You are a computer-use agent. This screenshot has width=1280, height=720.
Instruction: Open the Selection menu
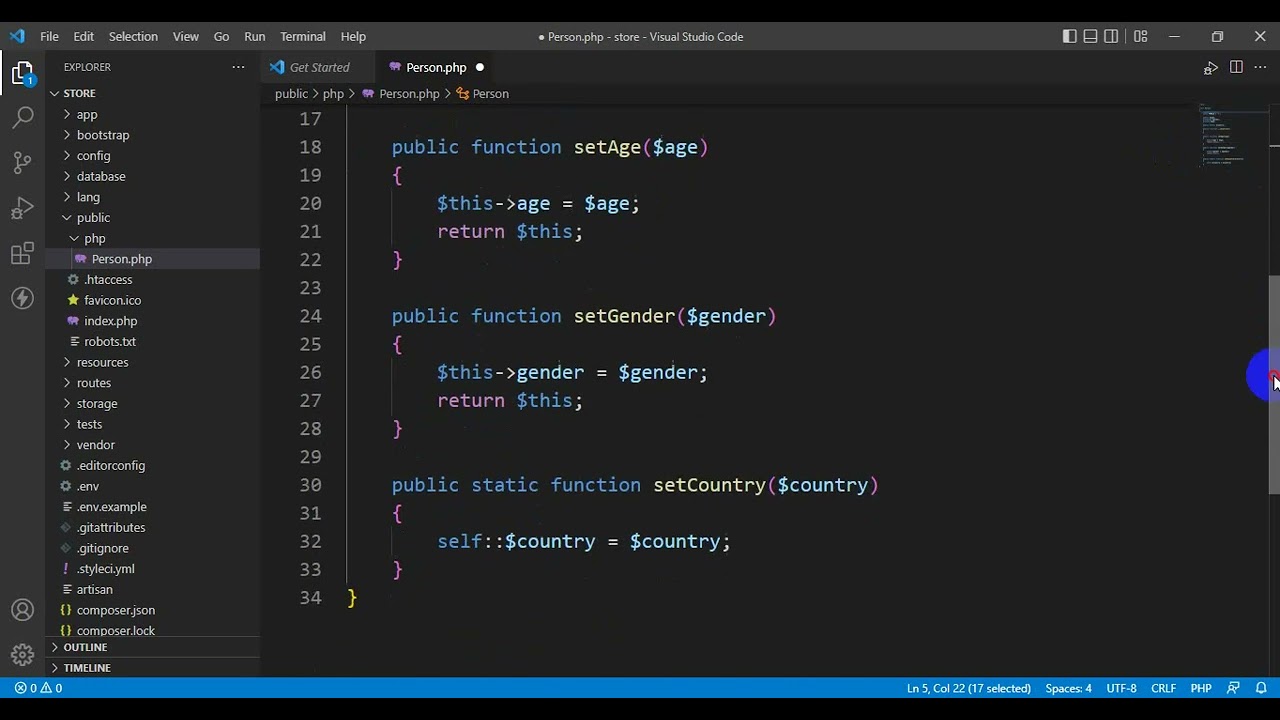click(133, 36)
